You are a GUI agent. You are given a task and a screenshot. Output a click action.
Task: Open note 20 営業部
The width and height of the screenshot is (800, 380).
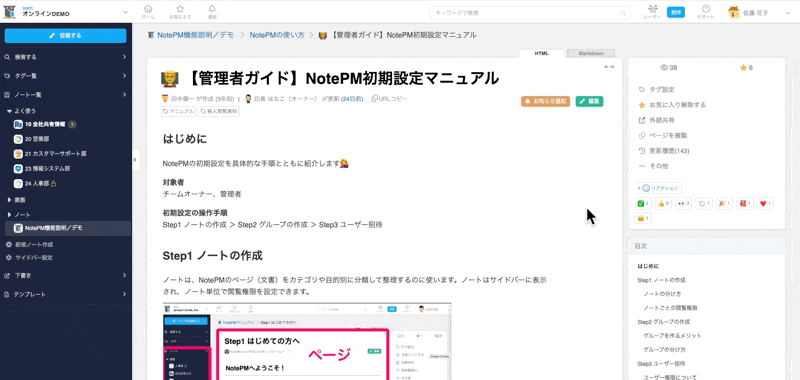pyautogui.click(x=32, y=139)
